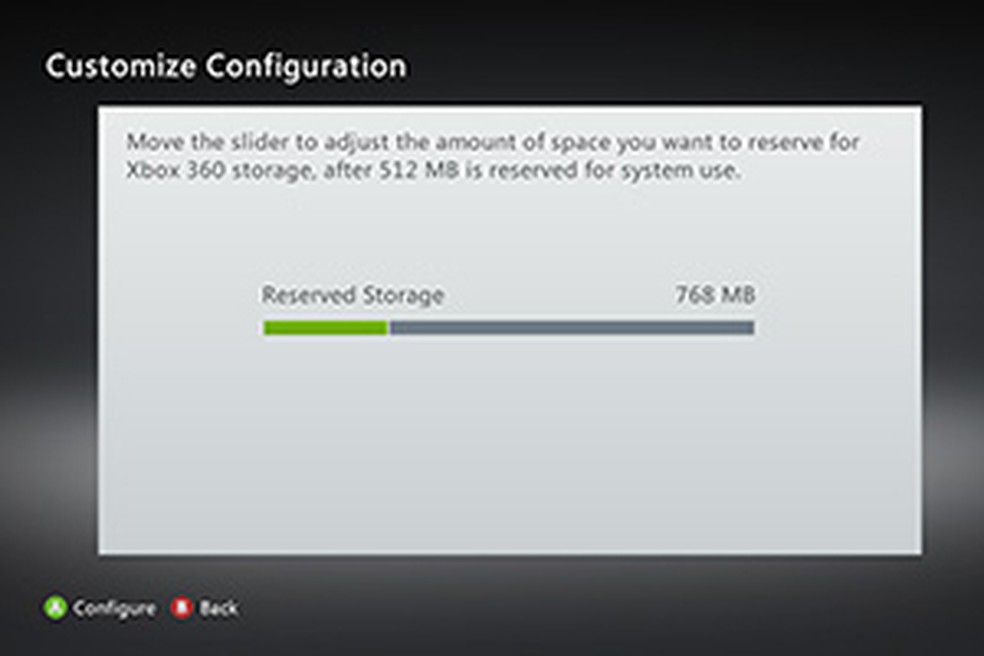The height and width of the screenshot is (656, 984).
Task: Click the dark background beside the Back label
Action: pyautogui.click(x=400, y=608)
